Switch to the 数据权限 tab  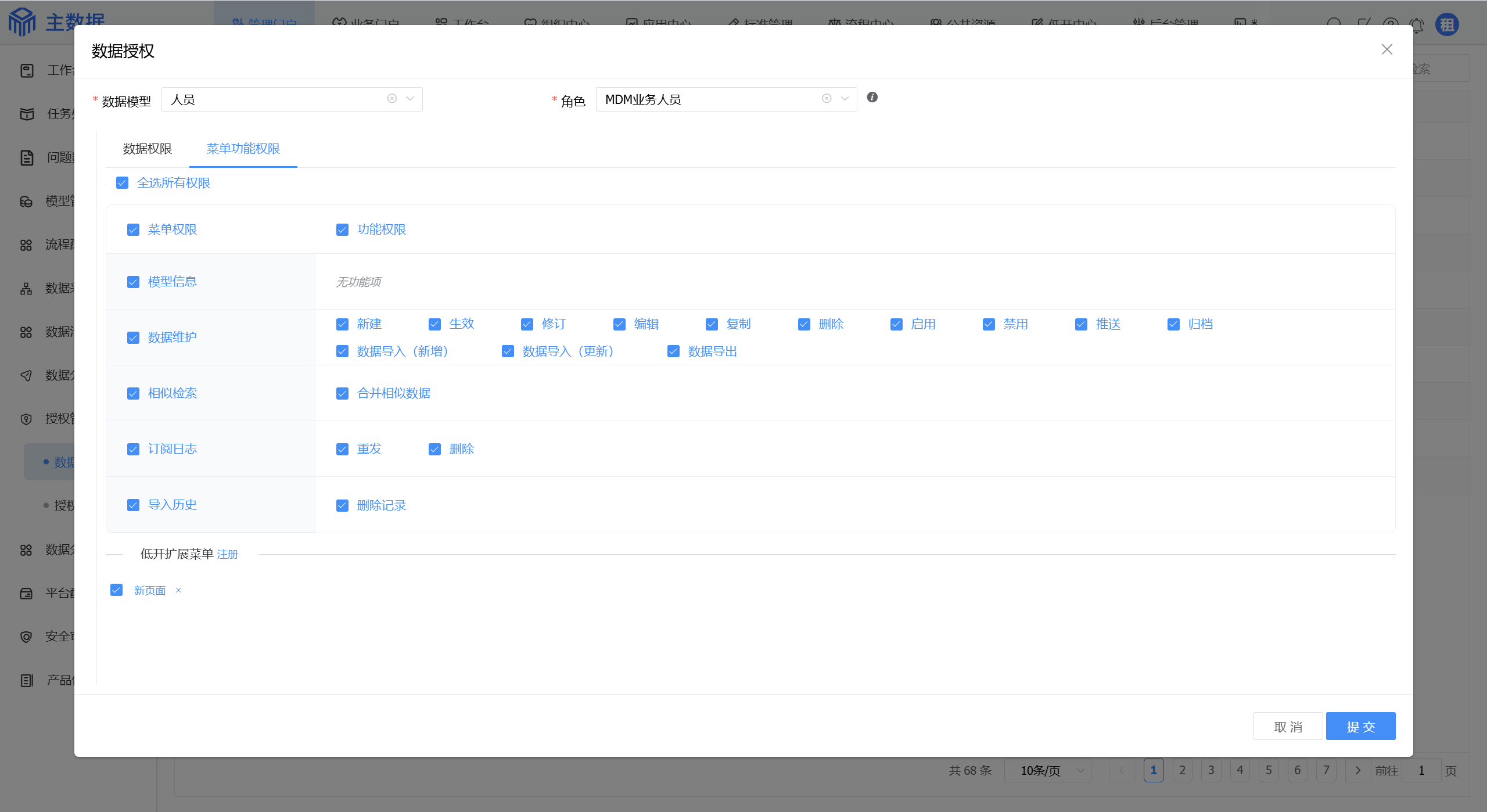click(148, 149)
